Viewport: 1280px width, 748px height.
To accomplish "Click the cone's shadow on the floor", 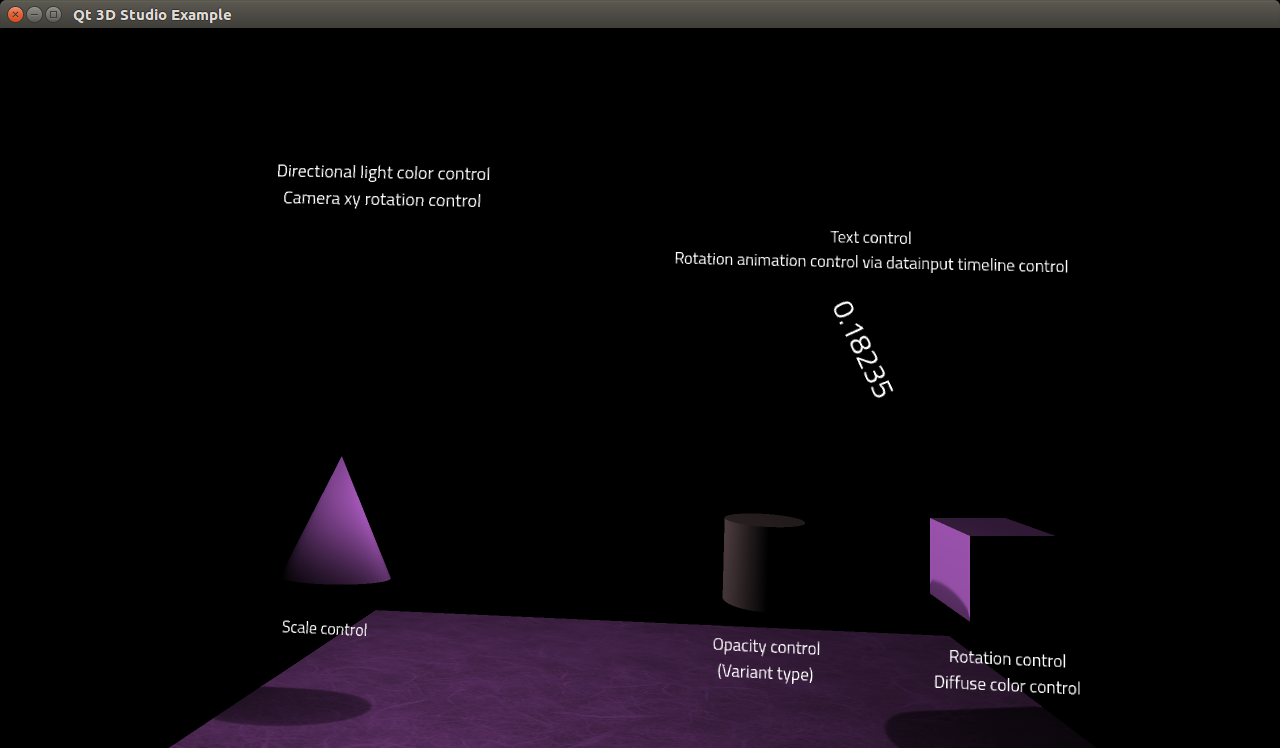I will pos(295,707).
